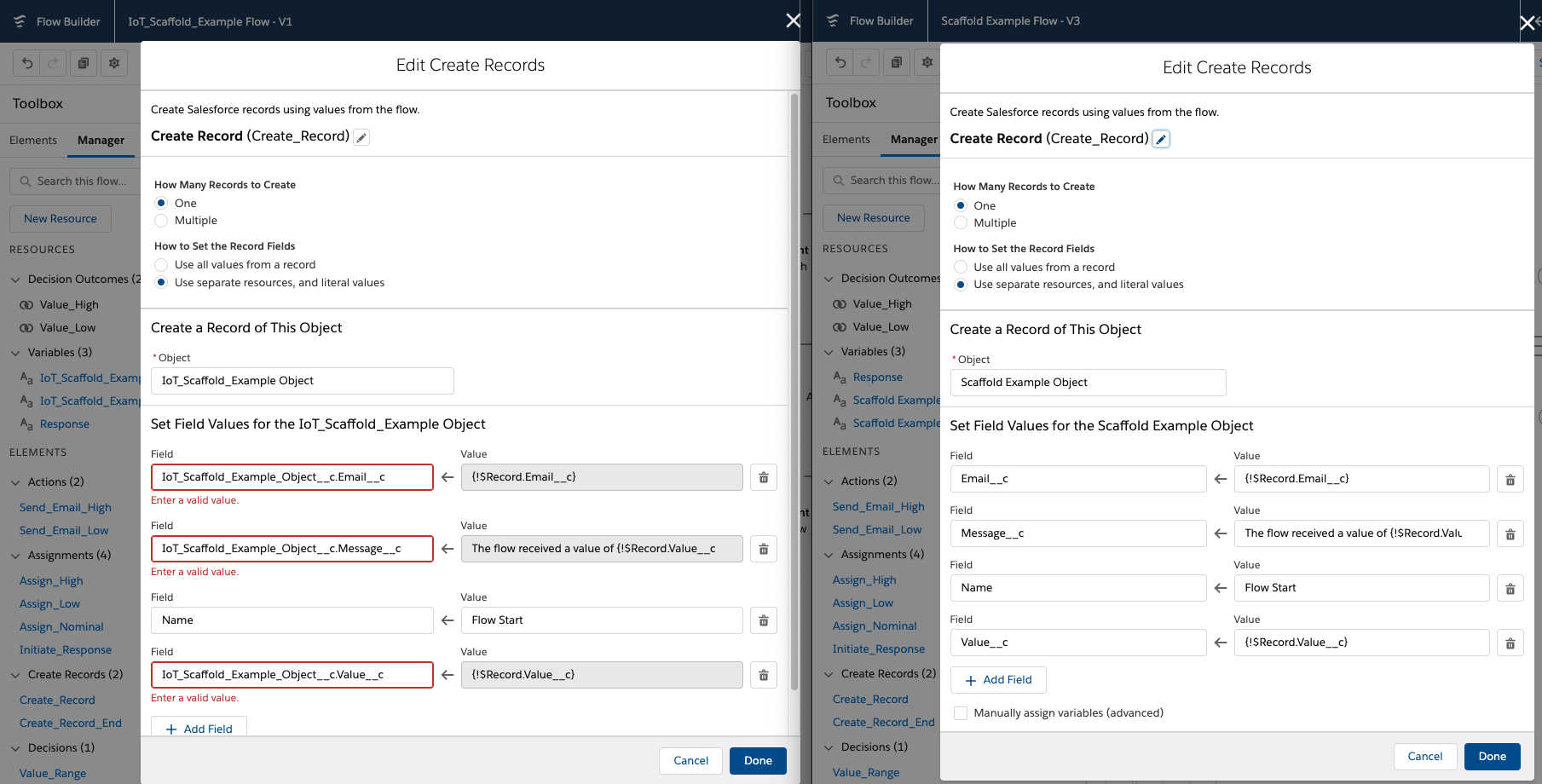Delete the Email field row in left dialog
The width and height of the screenshot is (1542, 784).
pyautogui.click(x=764, y=477)
